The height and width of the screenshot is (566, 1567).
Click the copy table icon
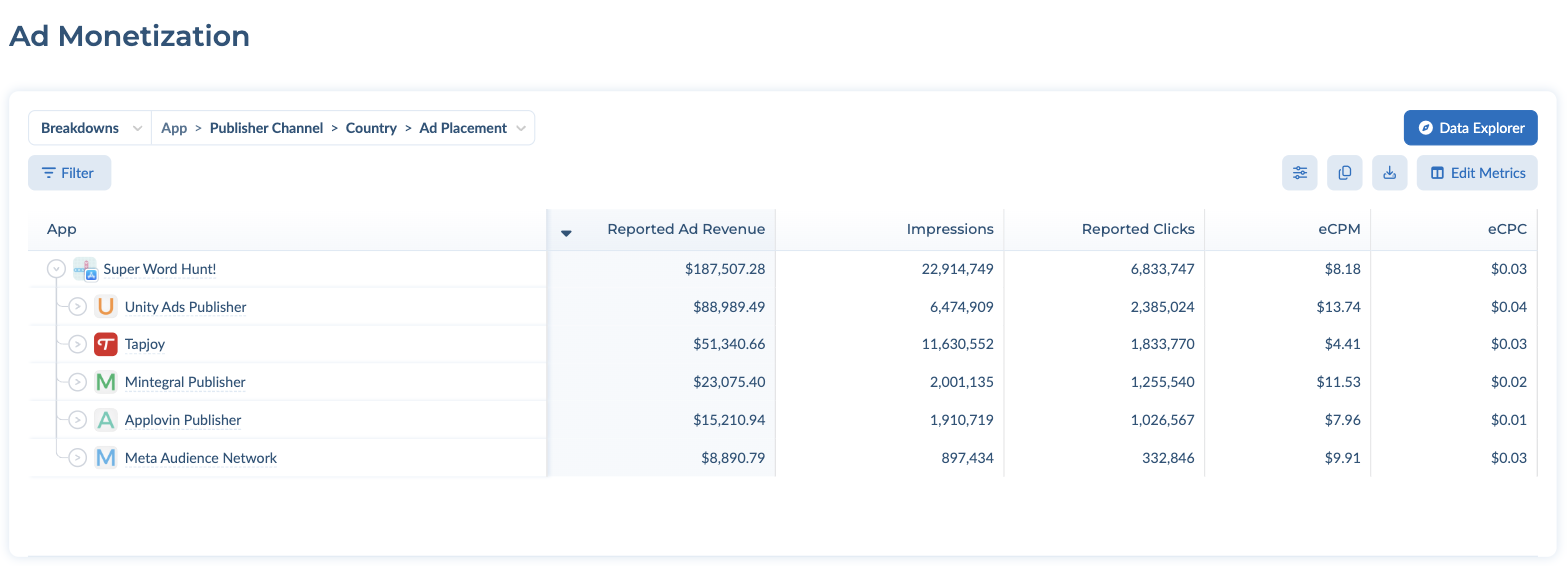pos(1344,173)
